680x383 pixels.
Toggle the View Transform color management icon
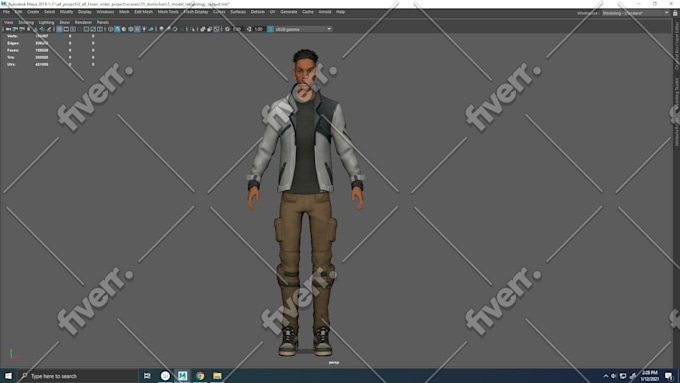tap(270, 29)
